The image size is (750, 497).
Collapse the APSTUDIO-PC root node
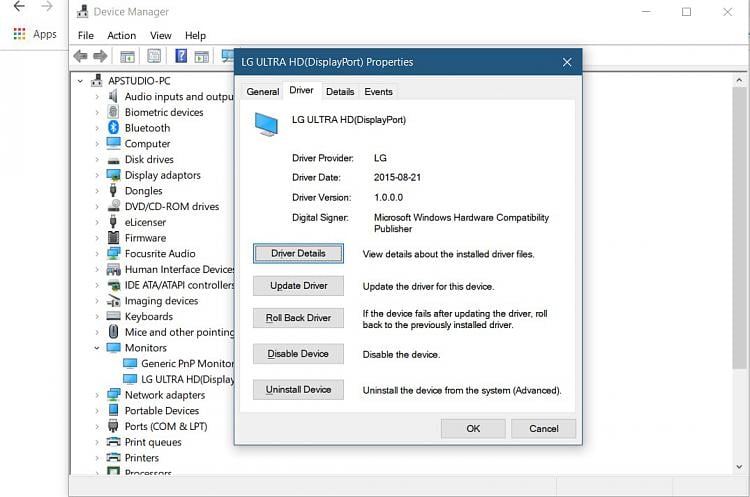(x=80, y=81)
